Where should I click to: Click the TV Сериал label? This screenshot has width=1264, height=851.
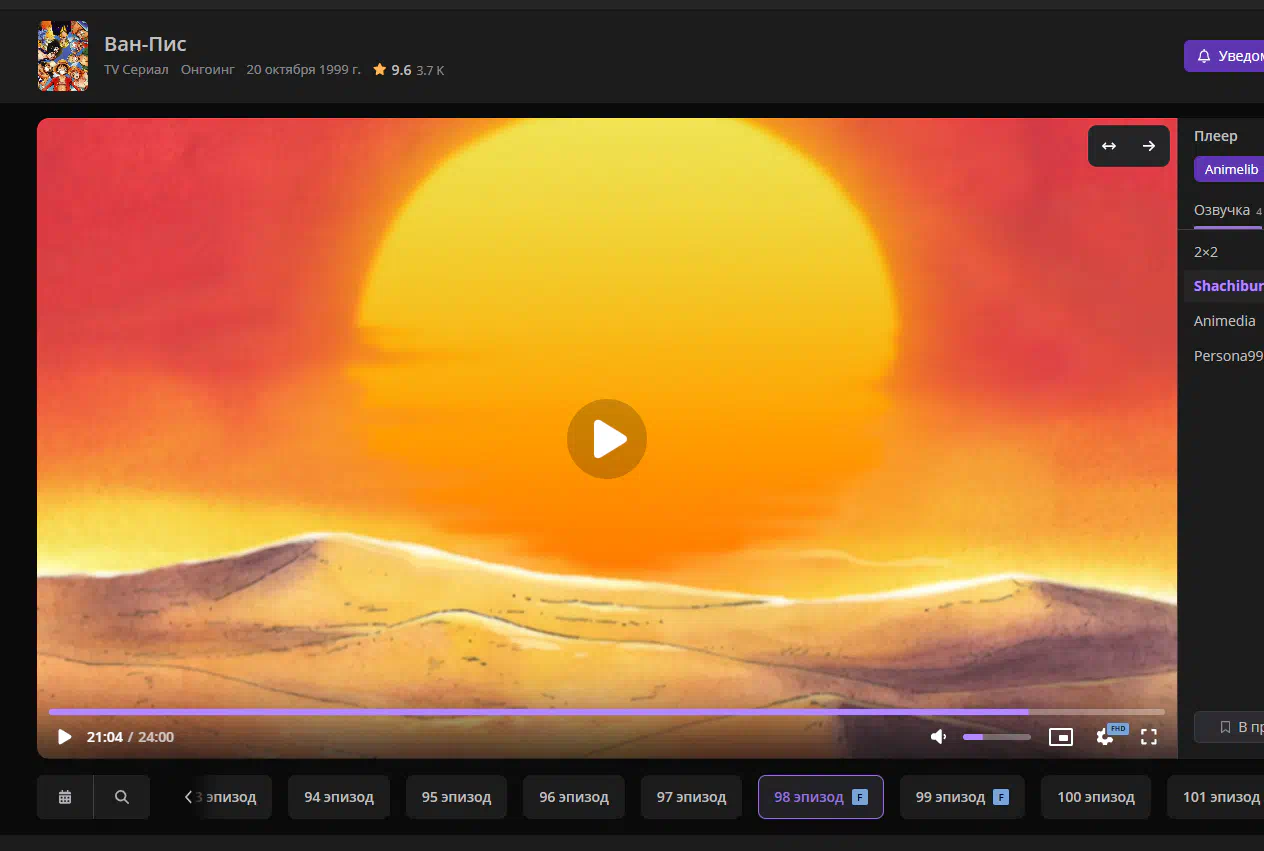(x=136, y=70)
